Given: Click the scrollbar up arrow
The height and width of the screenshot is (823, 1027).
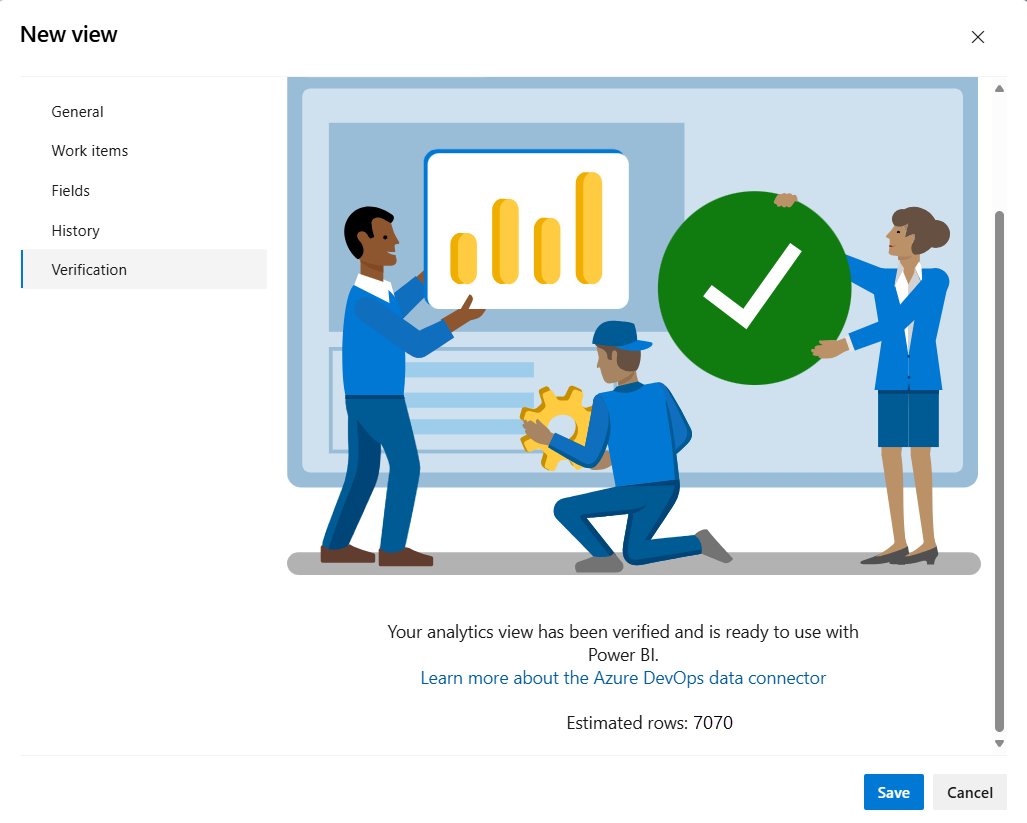Looking at the screenshot, I should click(x=999, y=87).
